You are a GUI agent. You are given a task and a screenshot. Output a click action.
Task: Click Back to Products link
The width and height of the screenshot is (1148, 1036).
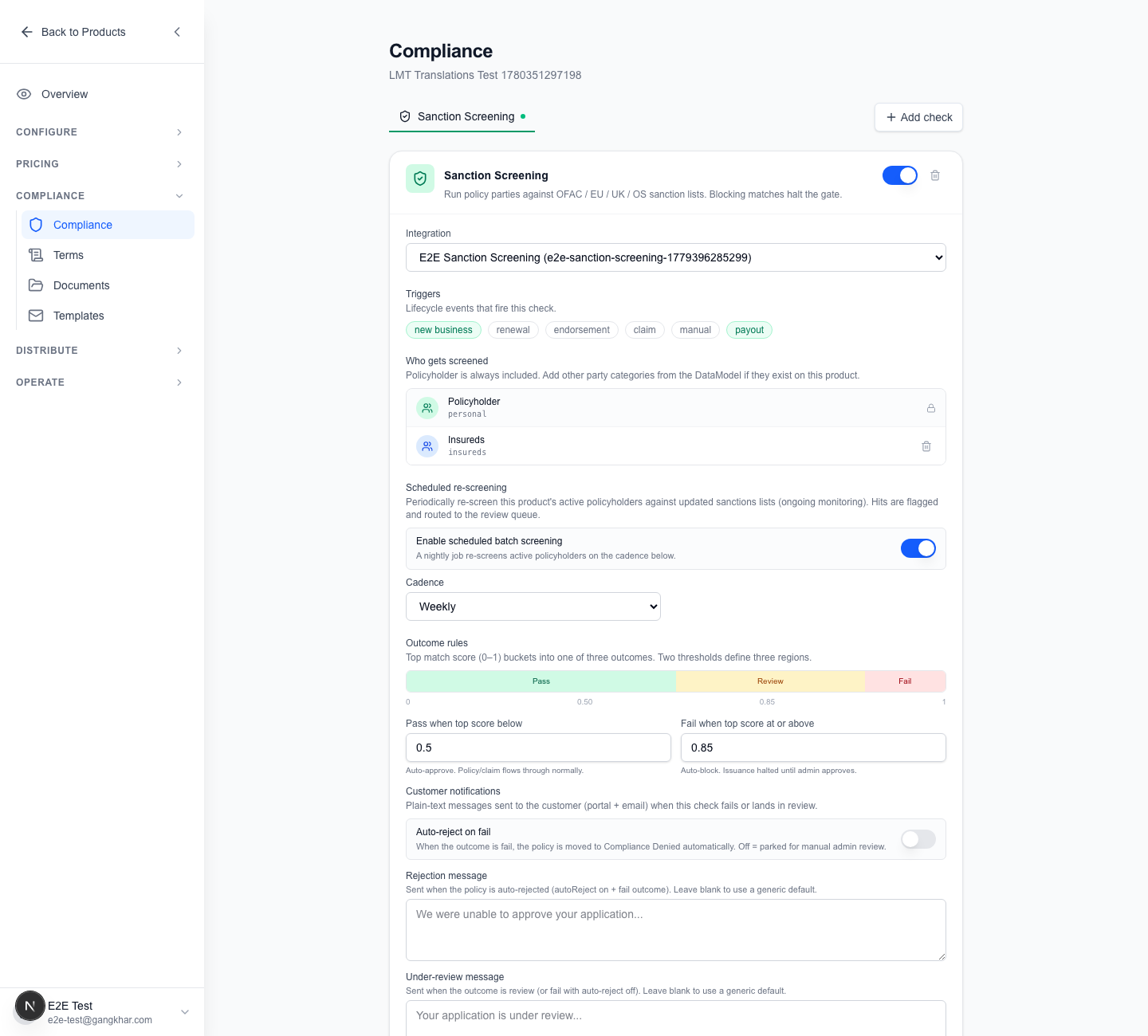tap(73, 32)
